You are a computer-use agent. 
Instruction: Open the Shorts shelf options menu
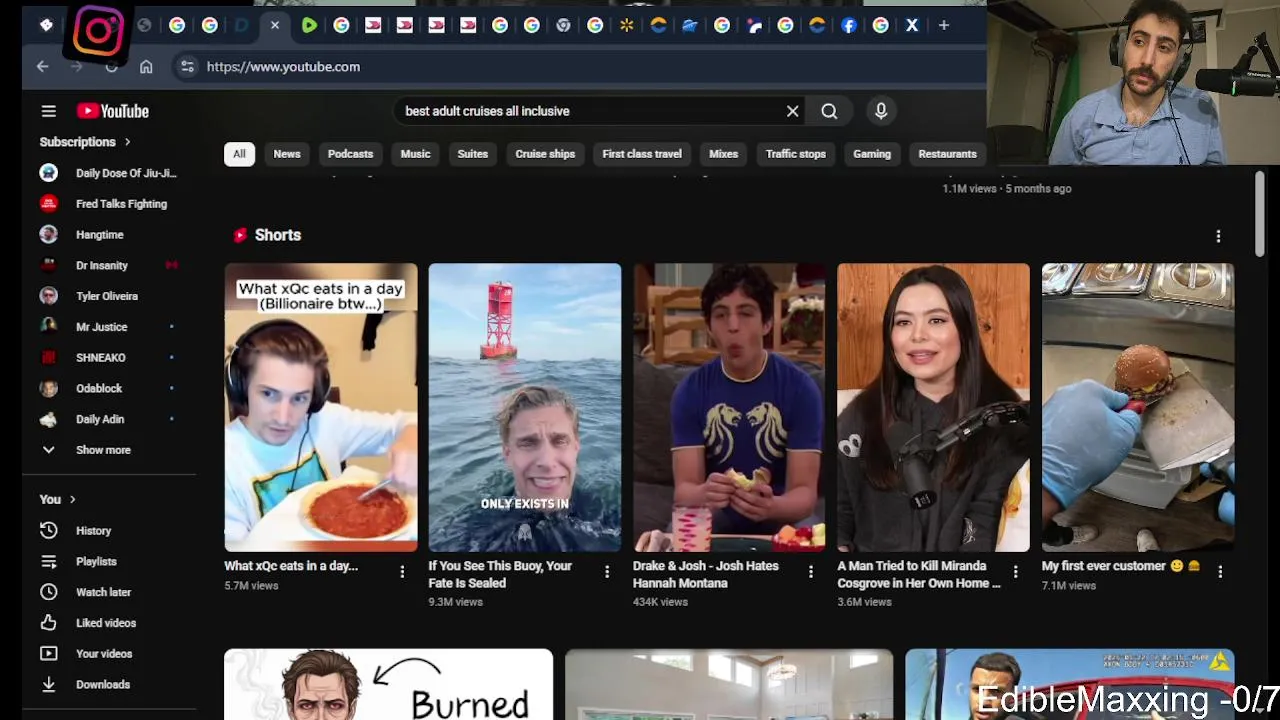coord(1218,236)
